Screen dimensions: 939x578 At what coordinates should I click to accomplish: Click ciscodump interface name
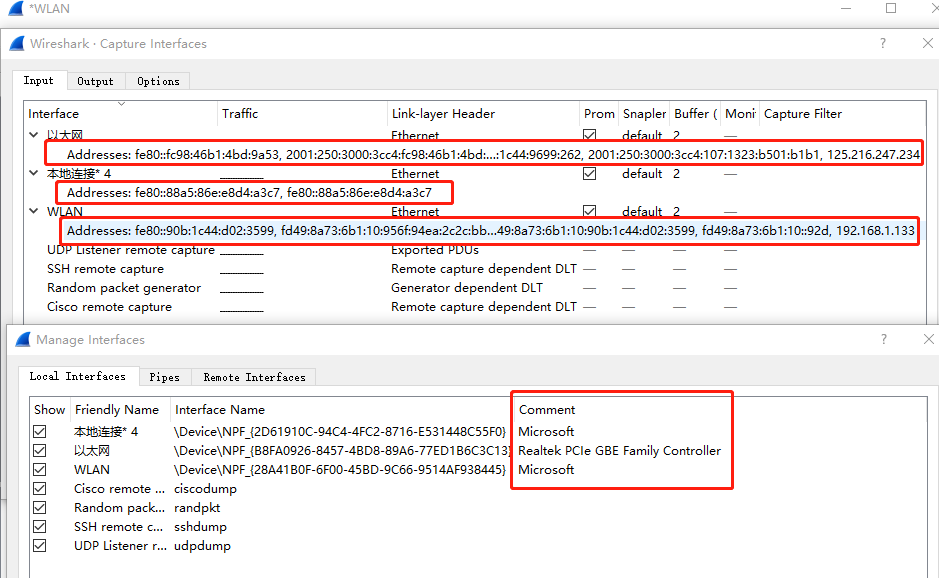coord(205,489)
